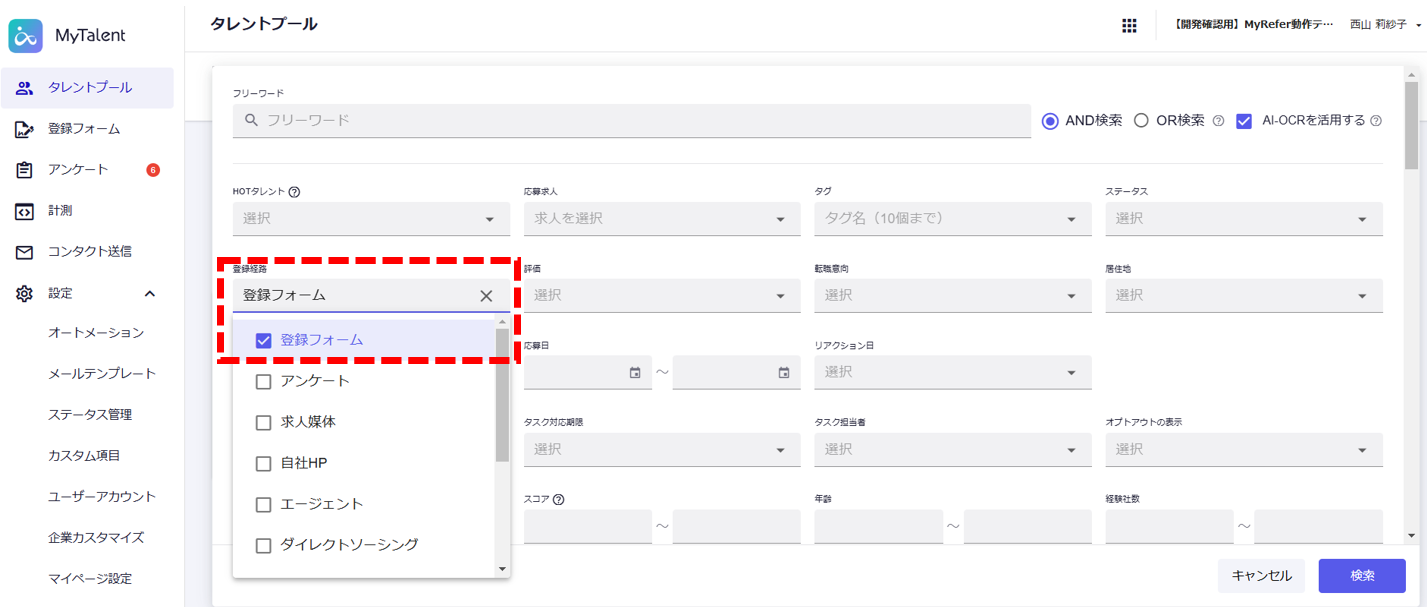
Task: Check the アンケート option in list
Action: (264, 381)
